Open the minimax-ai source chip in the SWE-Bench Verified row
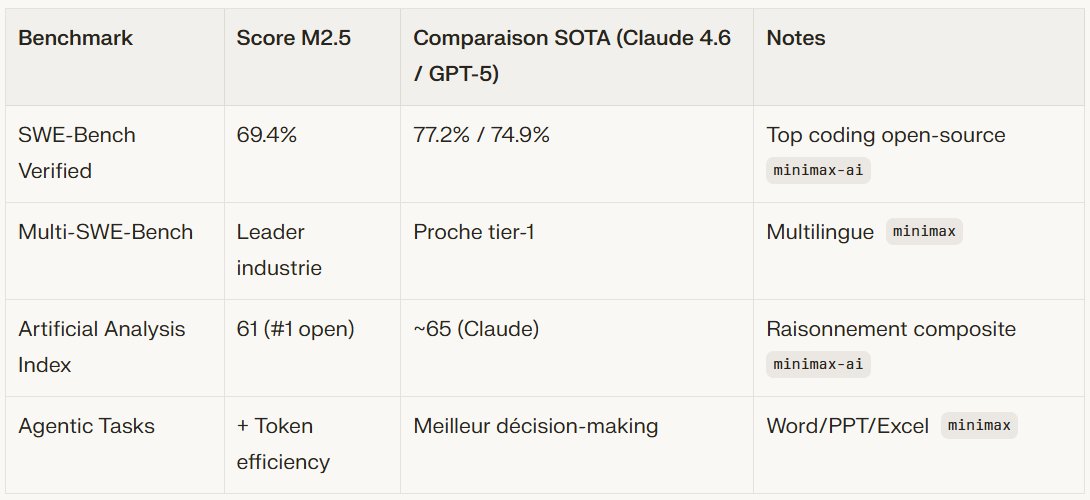The width and height of the screenshot is (1090, 500). [x=818, y=170]
